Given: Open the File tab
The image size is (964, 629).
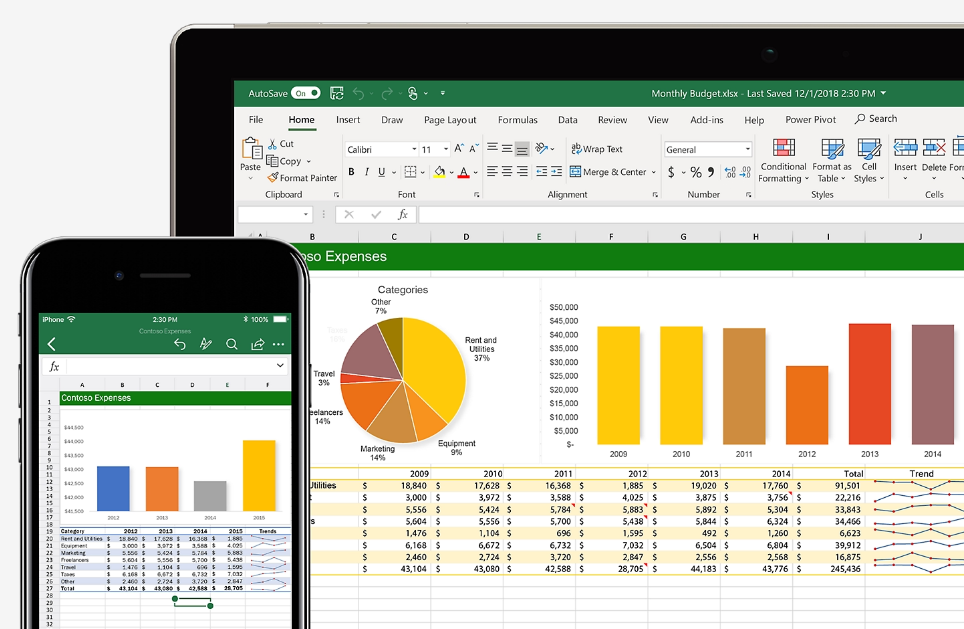Looking at the screenshot, I should click(x=256, y=120).
